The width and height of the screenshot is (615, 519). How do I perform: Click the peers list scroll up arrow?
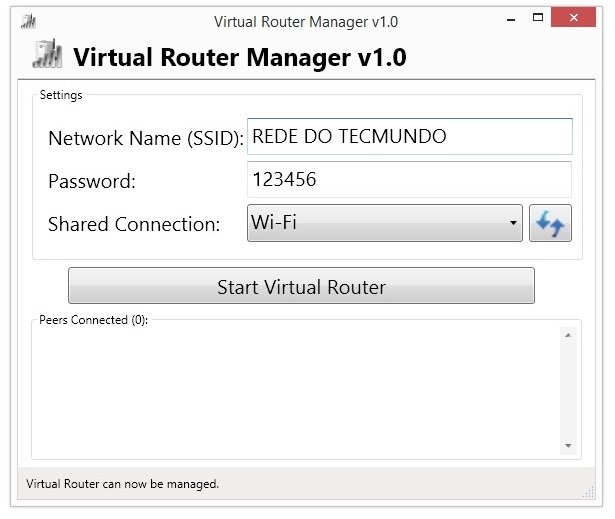(x=568, y=335)
